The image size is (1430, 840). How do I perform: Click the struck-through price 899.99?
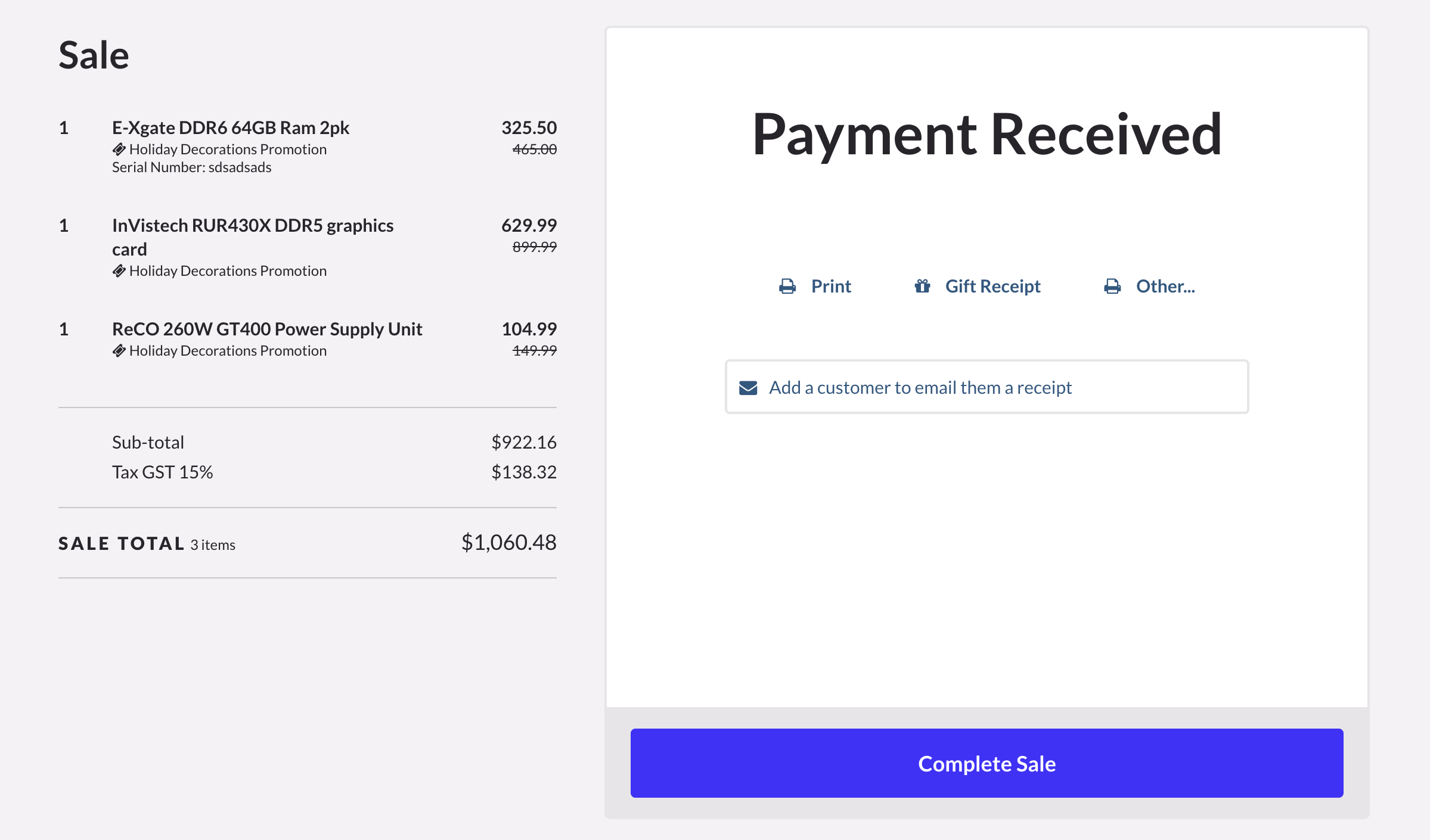(534, 247)
